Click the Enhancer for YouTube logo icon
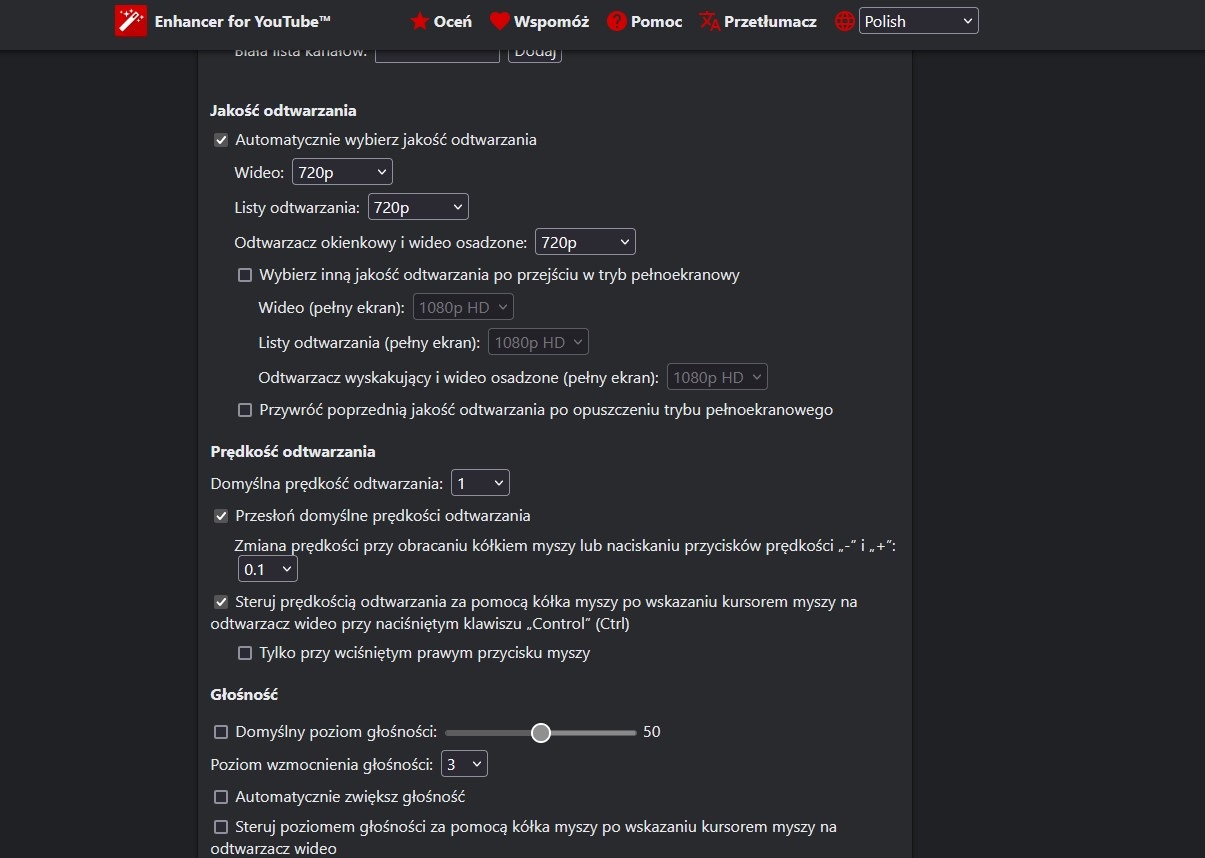Viewport: 1205px width, 858px height. coord(131,20)
